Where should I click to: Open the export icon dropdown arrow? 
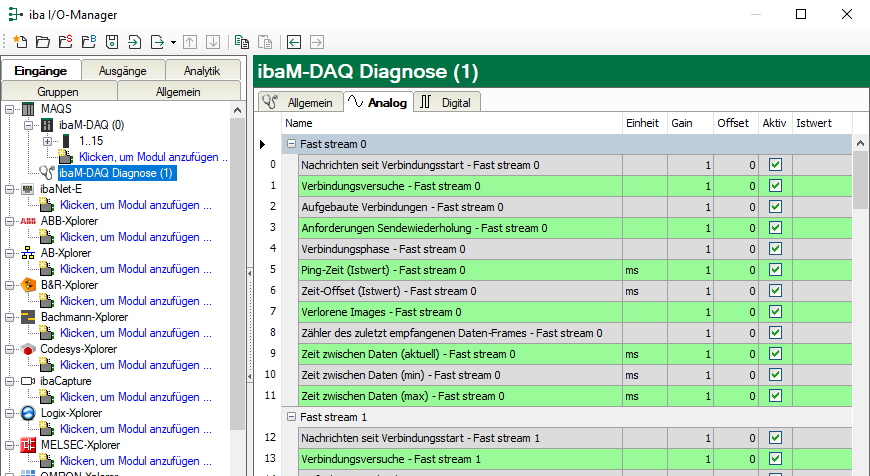coord(173,42)
